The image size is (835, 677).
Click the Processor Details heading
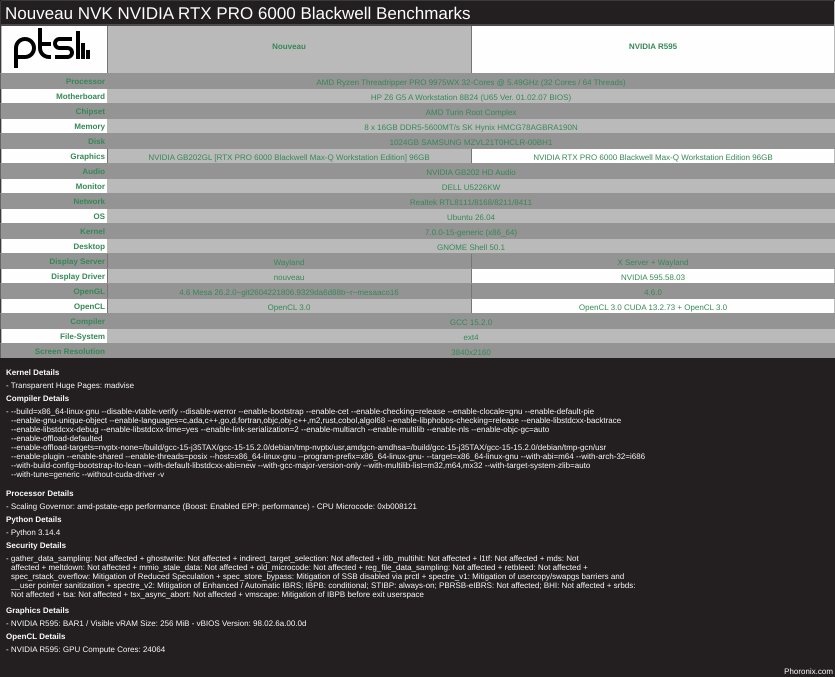pyautogui.click(x=39, y=493)
